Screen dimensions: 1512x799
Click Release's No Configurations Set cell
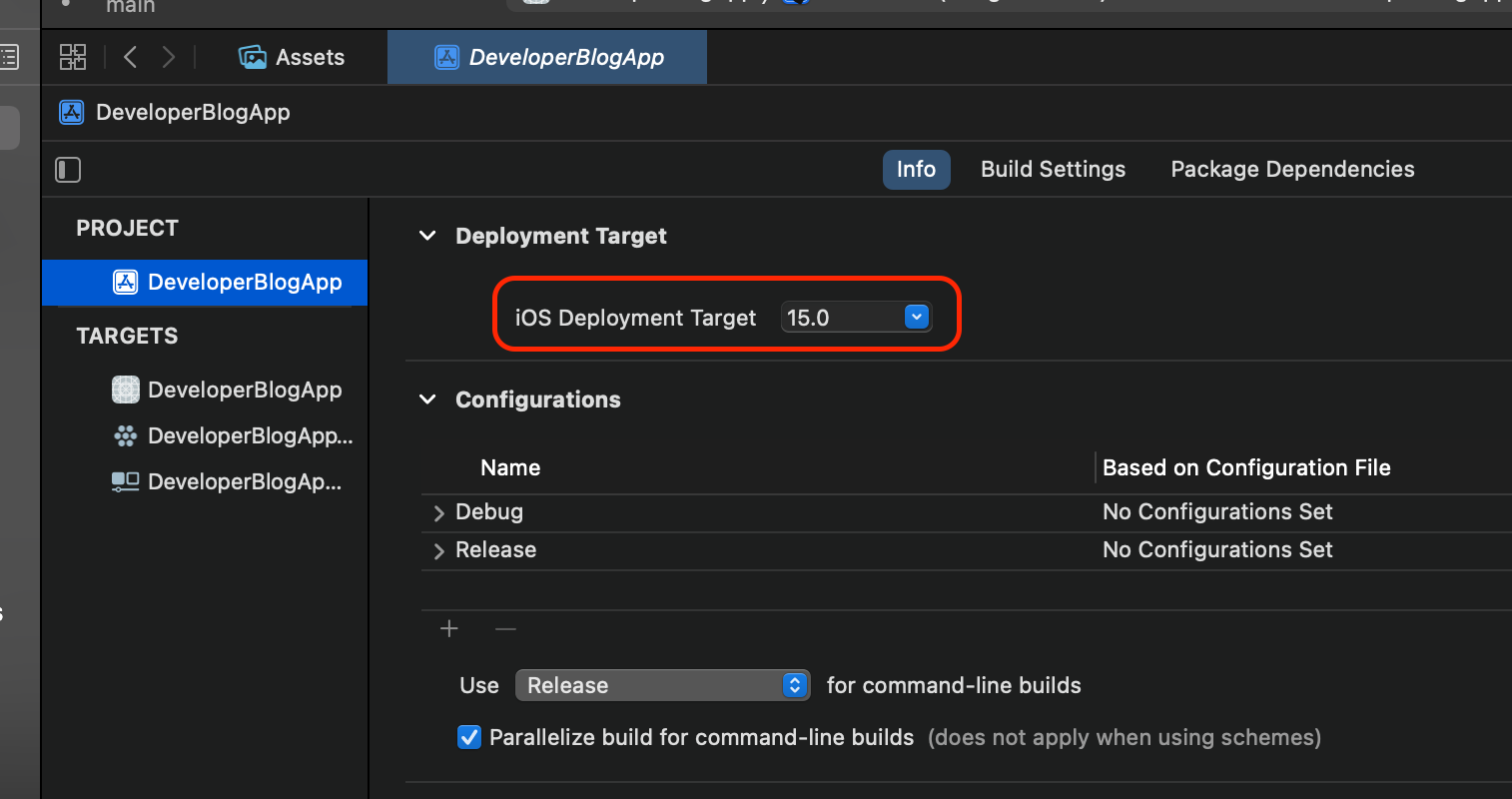coord(1217,549)
